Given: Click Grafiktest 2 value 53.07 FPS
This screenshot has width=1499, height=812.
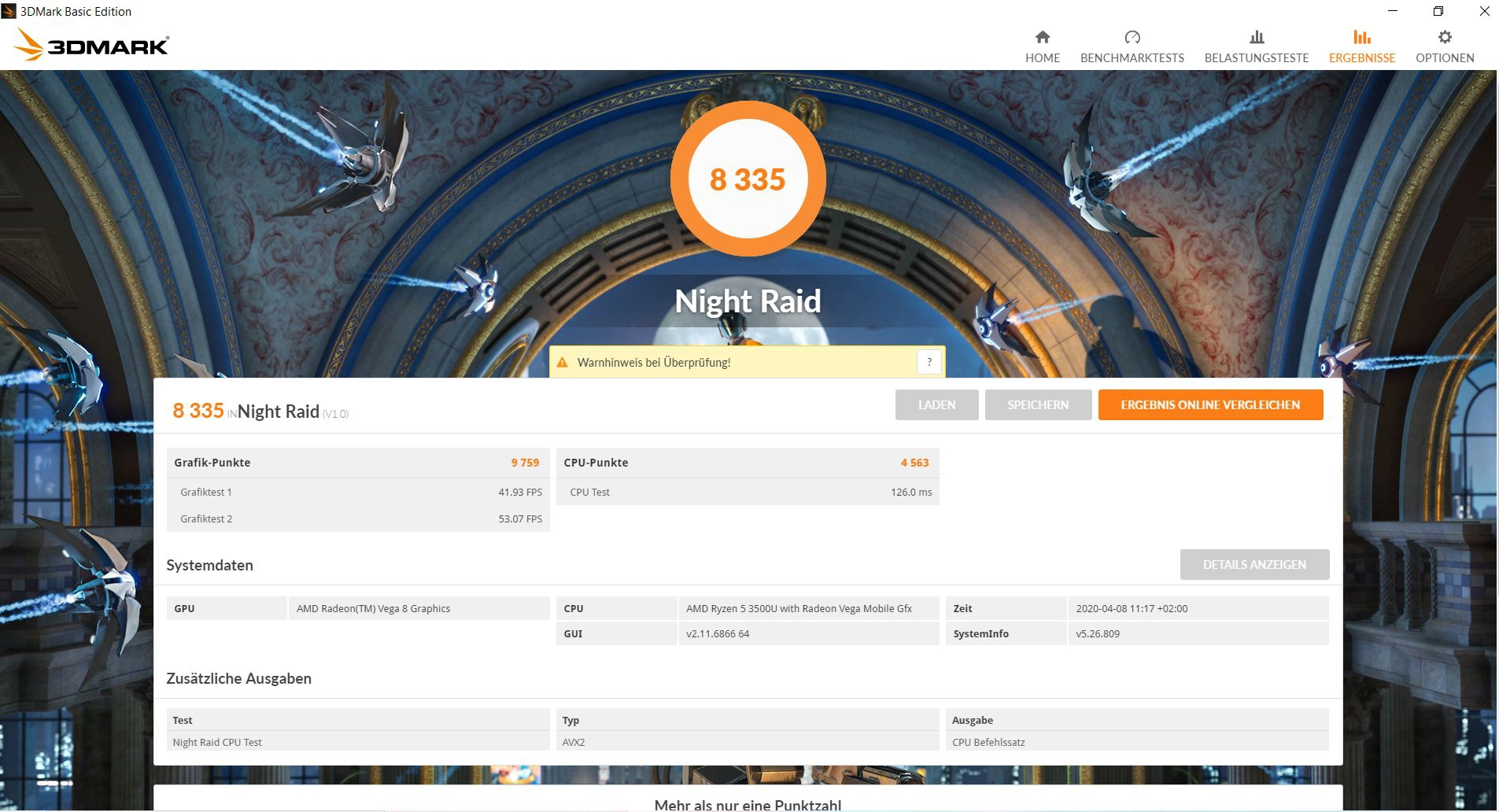Looking at the screenshot, I should (x=520, y=519).
